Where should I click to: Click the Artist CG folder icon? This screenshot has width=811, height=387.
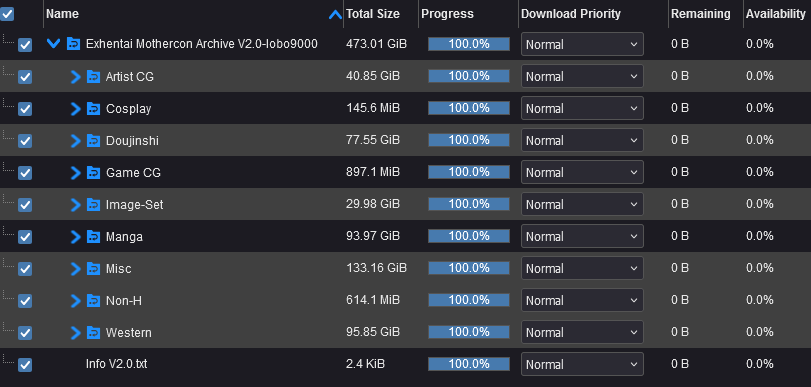point(93,77)
